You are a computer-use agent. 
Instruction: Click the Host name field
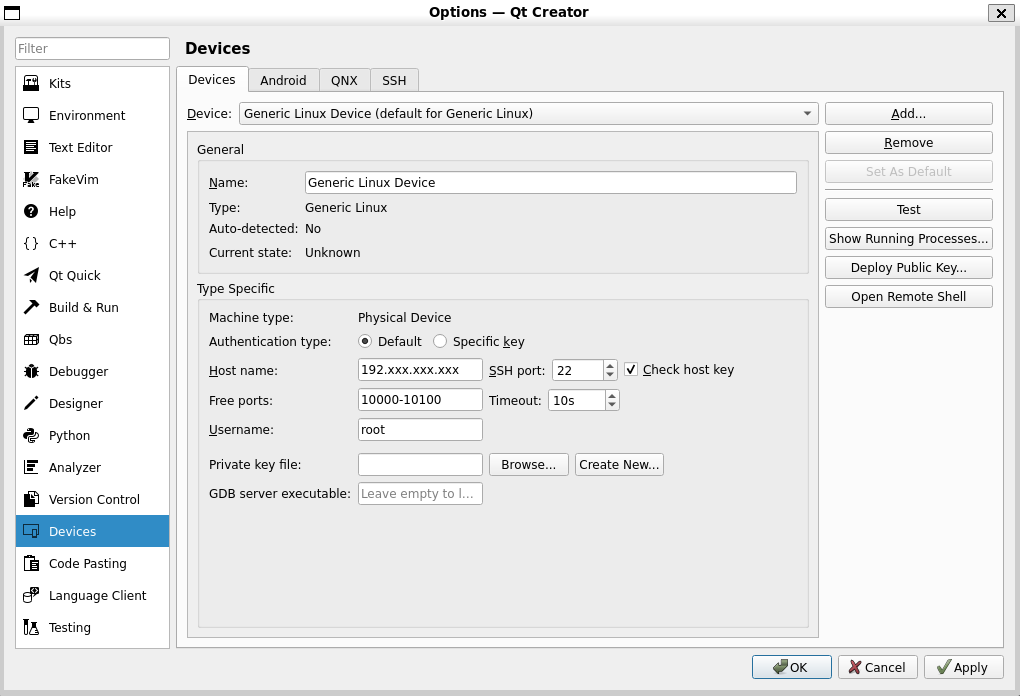pos(420,369)
